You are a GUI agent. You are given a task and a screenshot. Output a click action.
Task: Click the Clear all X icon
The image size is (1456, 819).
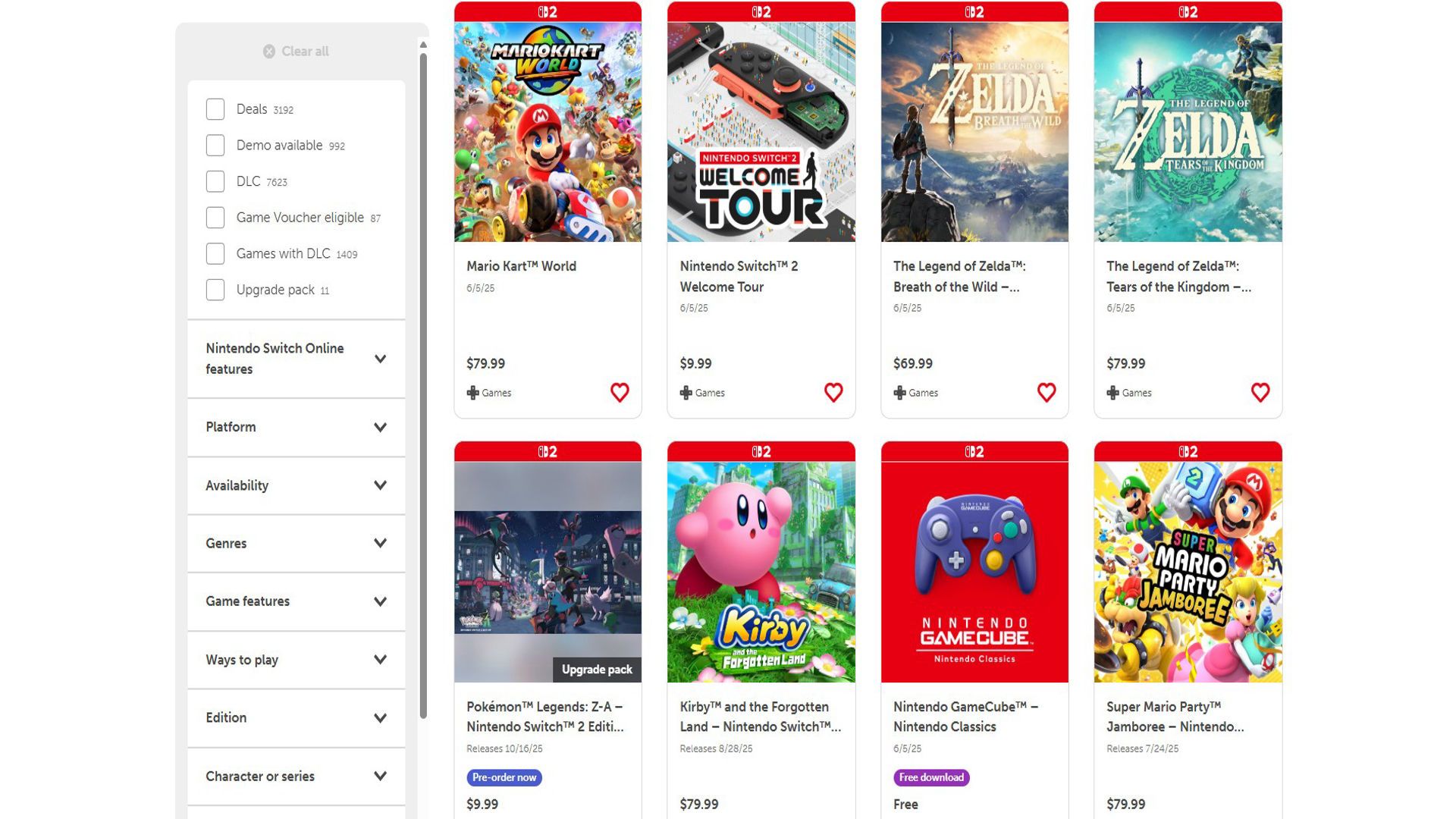tap(269, 52)
